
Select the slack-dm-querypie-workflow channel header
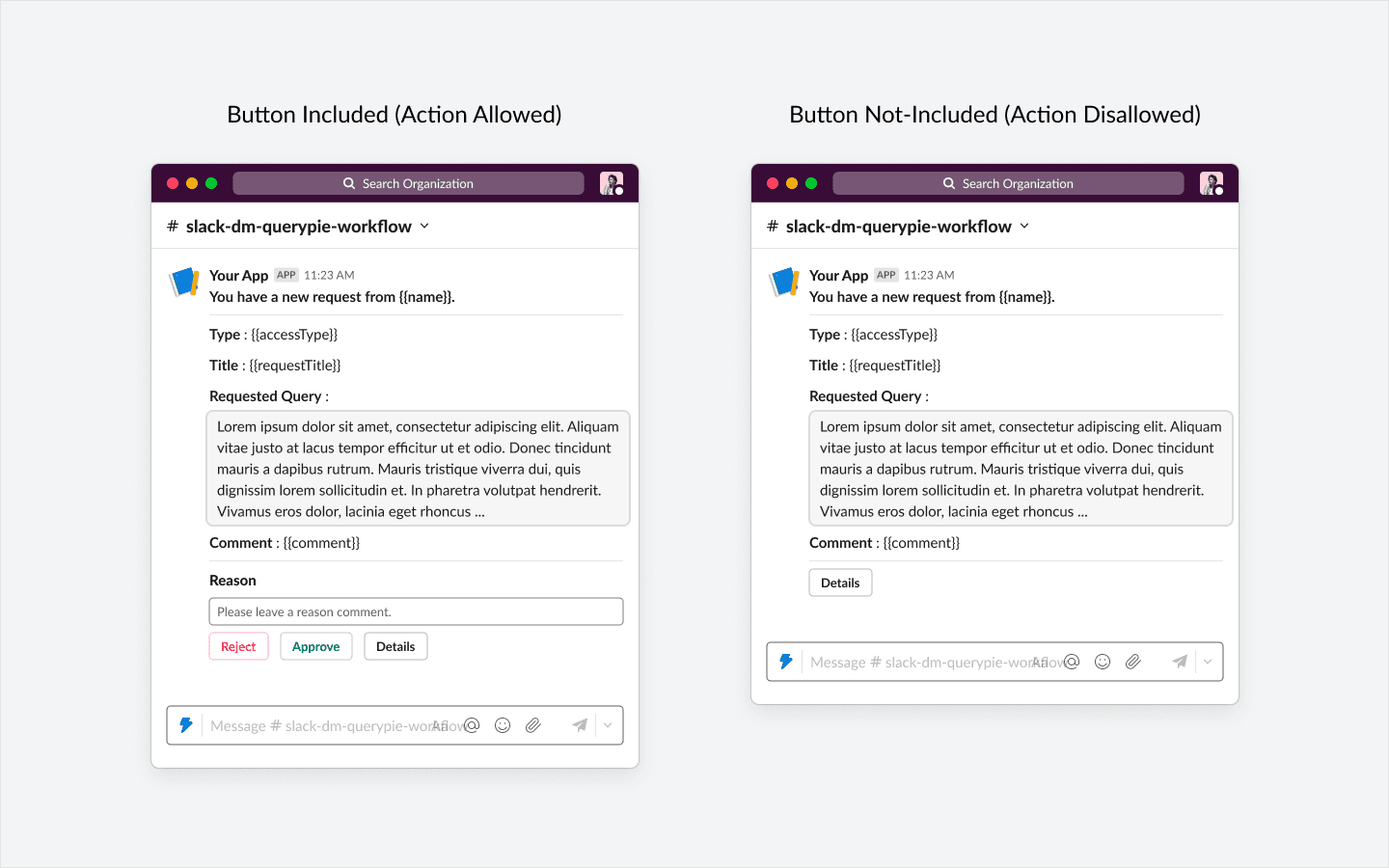[299, 226]
